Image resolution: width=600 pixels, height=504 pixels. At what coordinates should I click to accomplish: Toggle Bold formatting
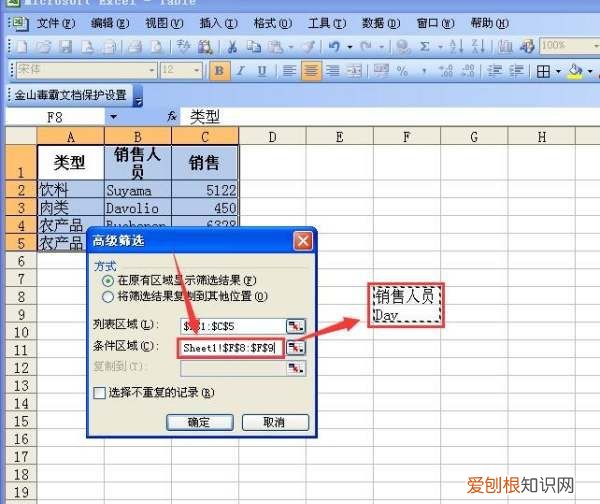point(219,71)
